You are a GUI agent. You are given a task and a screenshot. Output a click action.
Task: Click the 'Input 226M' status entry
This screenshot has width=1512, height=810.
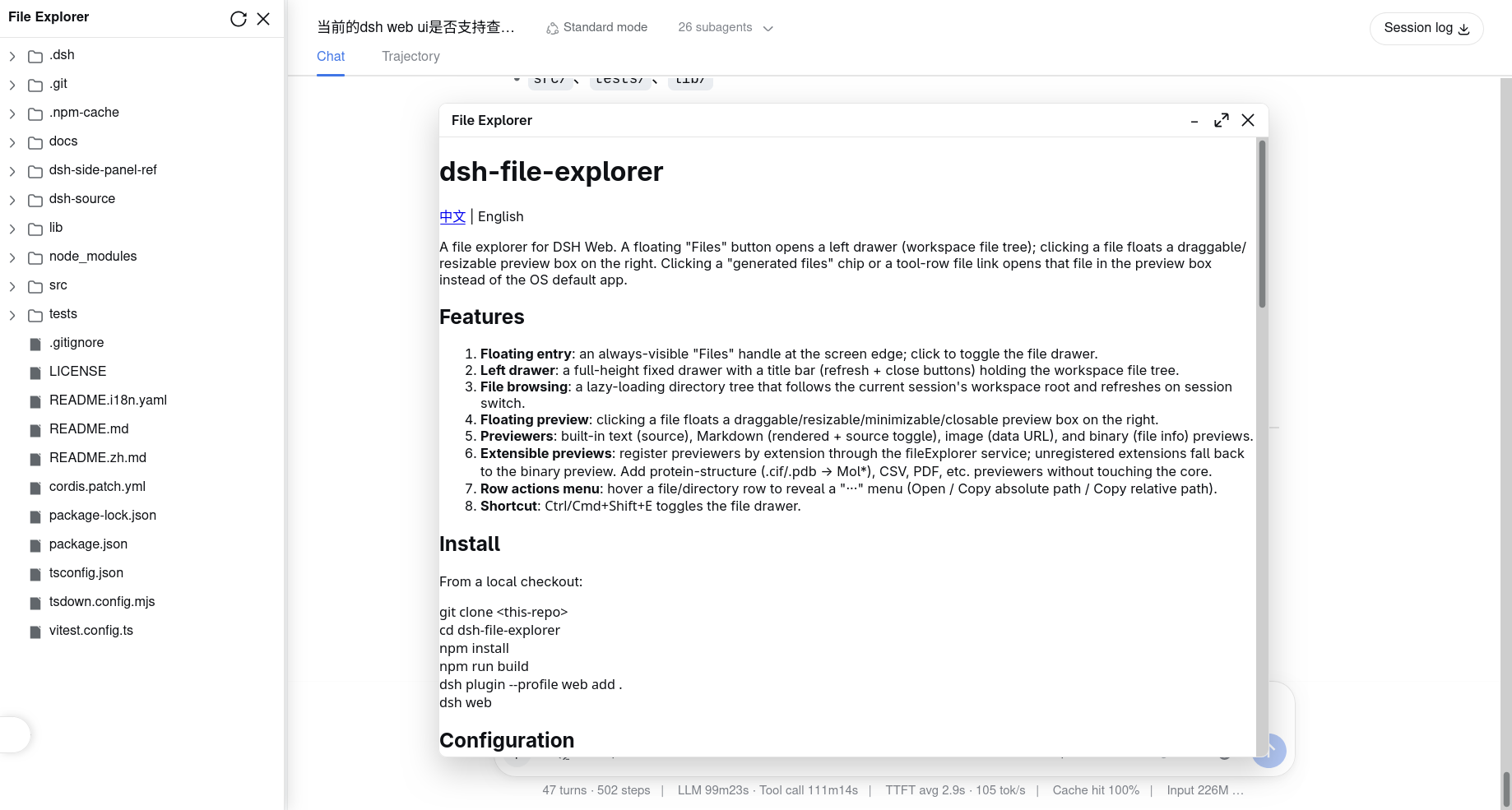tap(1205, 790)
